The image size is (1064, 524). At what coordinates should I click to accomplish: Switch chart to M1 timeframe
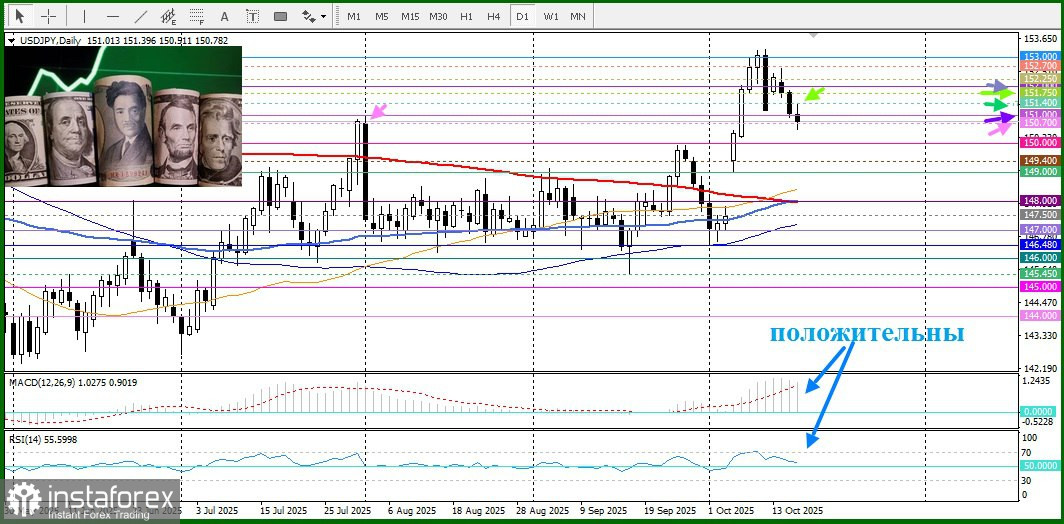(354, 16)
